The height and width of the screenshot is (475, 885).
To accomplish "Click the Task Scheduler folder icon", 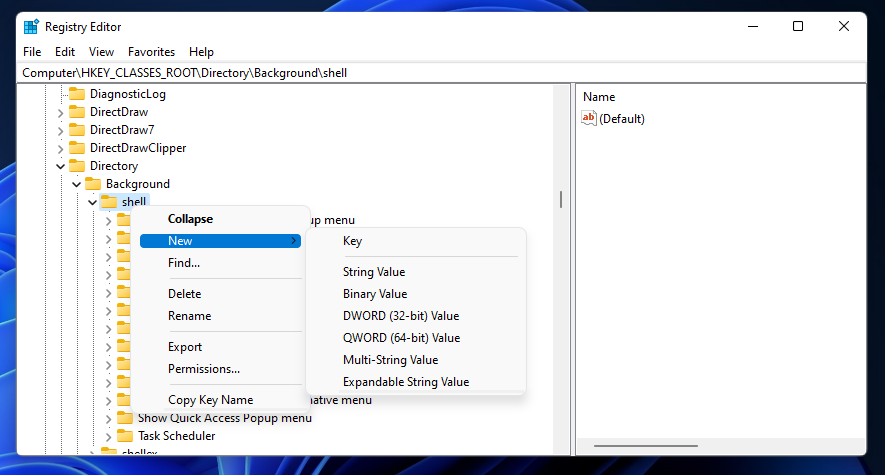I will [x=125, y=436].
